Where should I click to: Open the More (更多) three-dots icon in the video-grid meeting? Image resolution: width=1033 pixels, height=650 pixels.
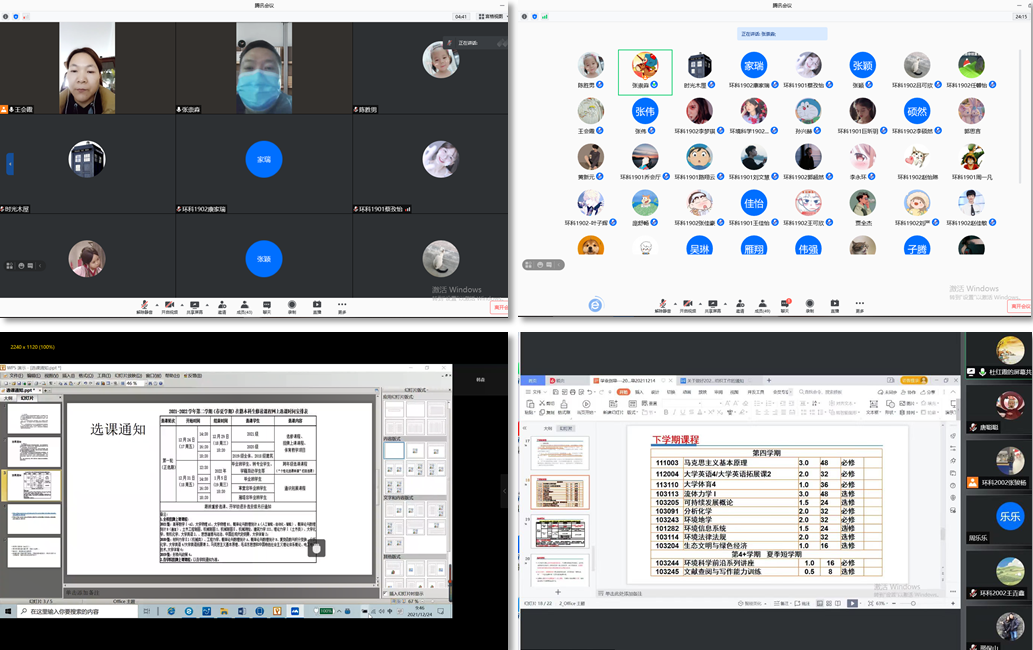(x=342, y=304)
